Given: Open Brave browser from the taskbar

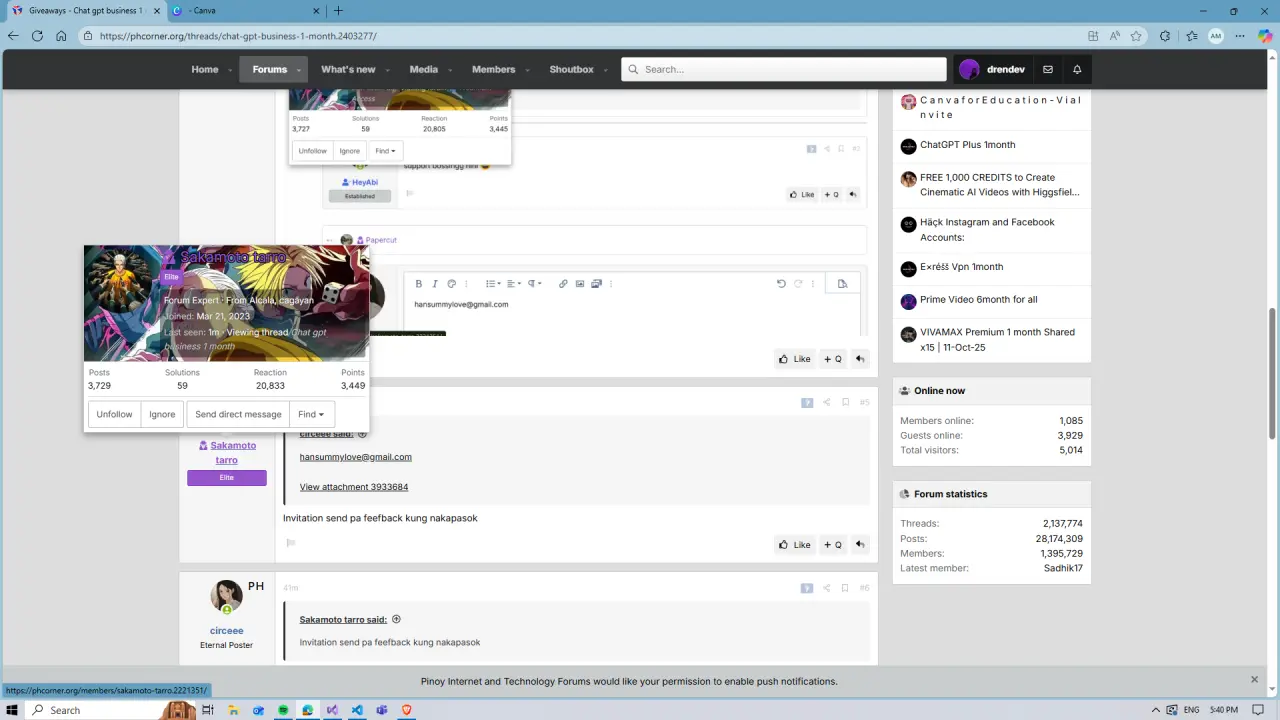Looking at the screenshot, I should (406, 710).
